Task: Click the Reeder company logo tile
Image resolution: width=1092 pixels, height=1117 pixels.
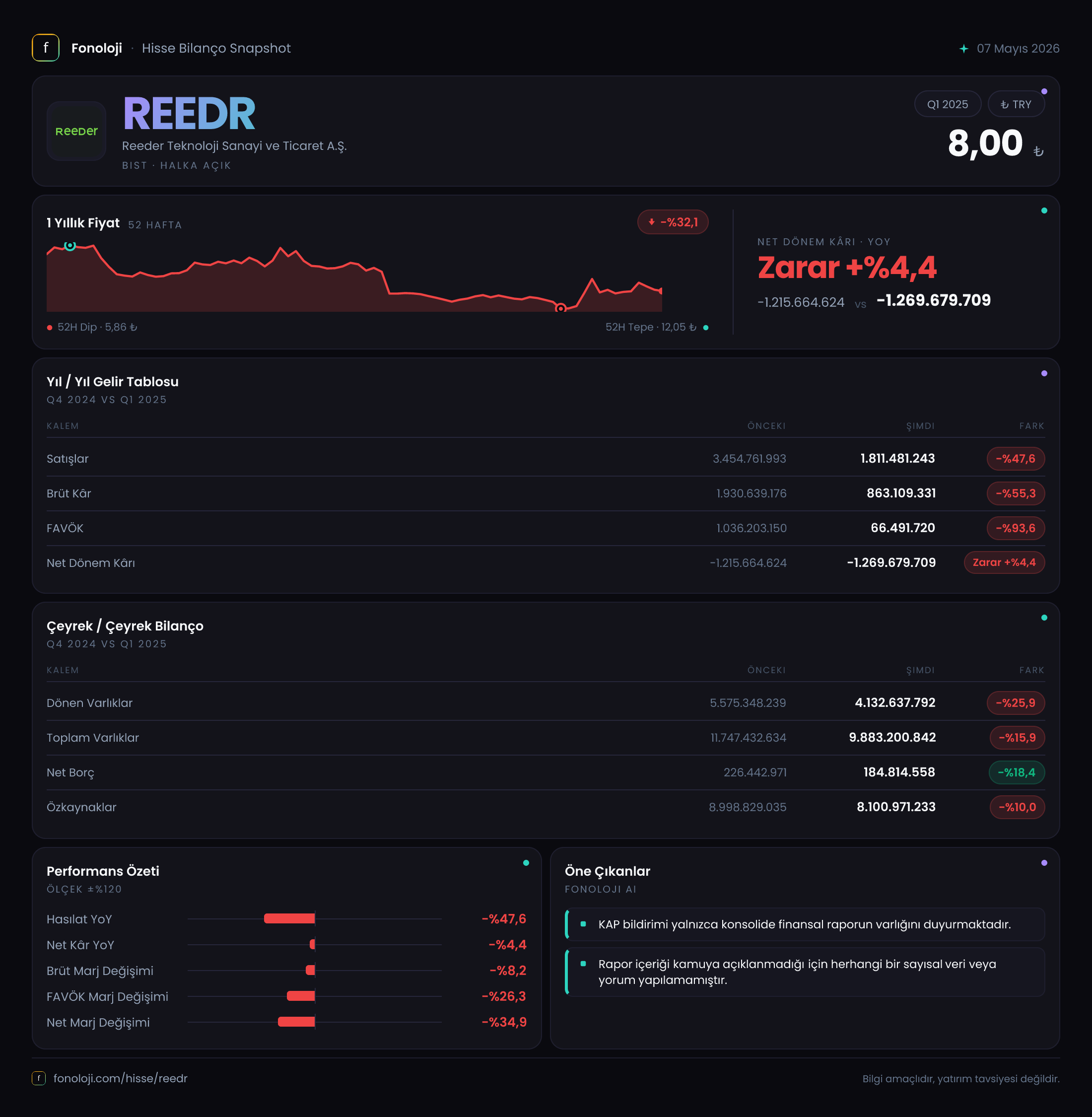Action: click(76, 131)
